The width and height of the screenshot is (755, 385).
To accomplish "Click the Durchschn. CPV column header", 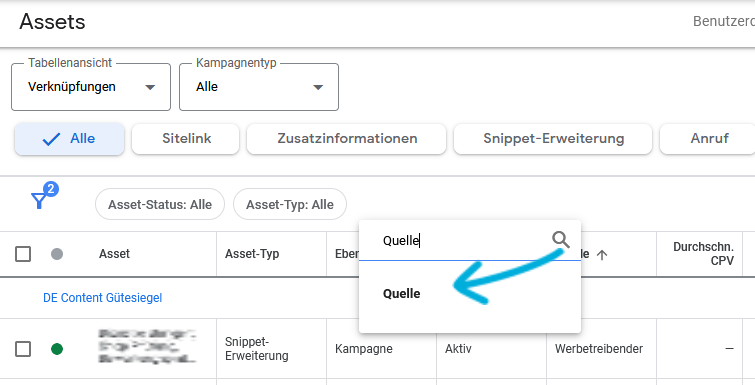I will click(x=703, y=254).
